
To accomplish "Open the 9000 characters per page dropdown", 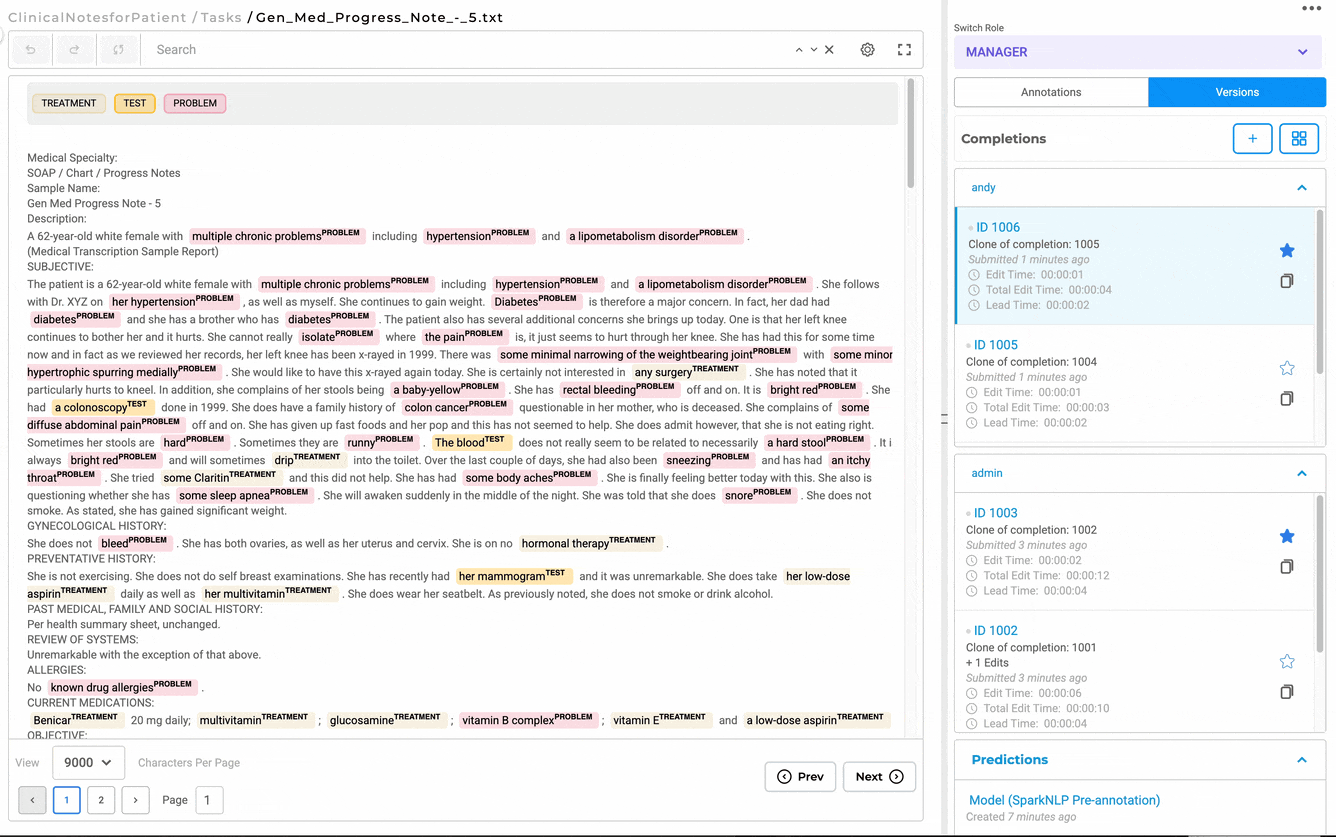I will pyautogui.click(x=88, y=762).
